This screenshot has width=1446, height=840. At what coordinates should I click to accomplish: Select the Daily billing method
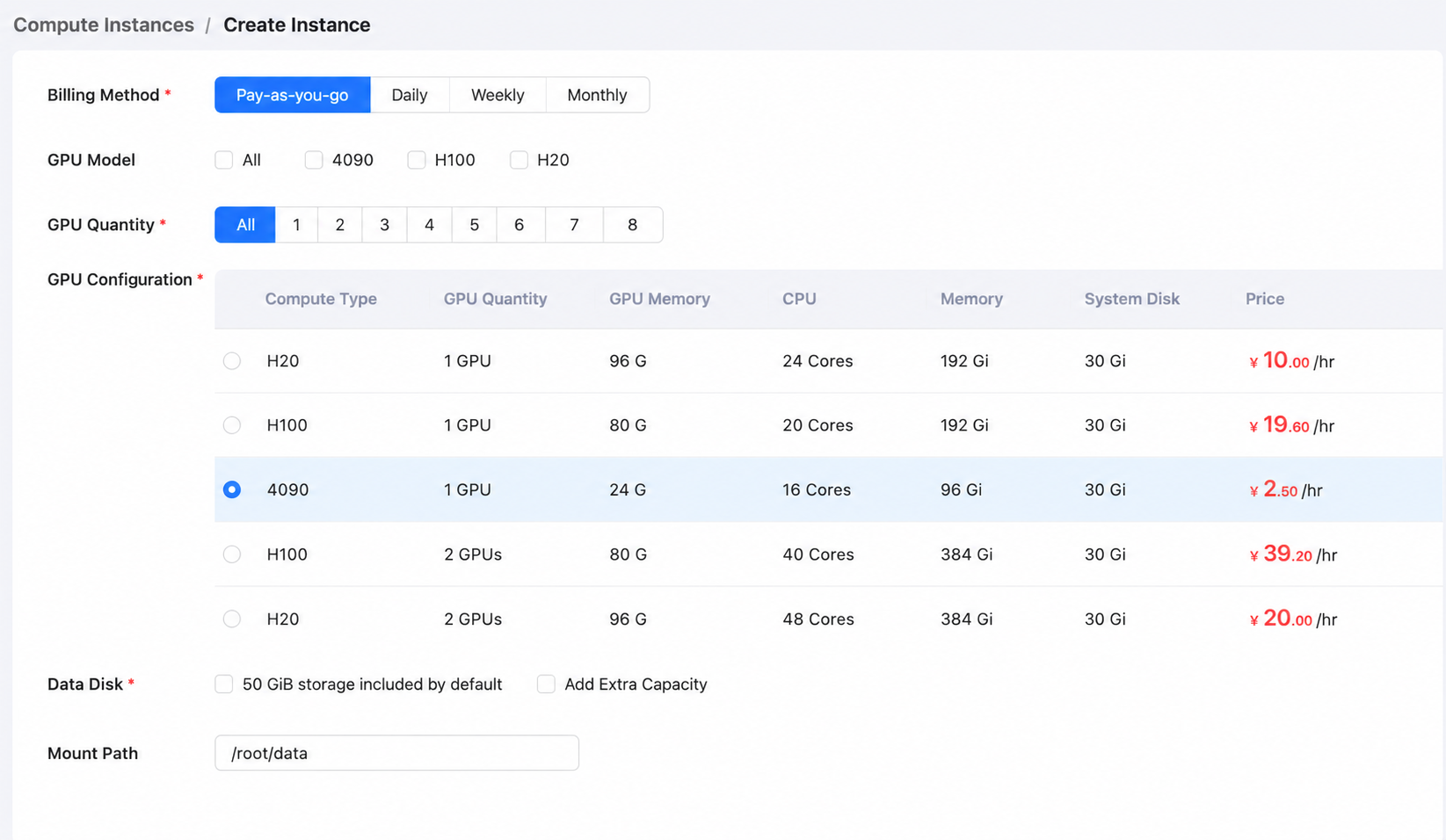click(x=410, y=95)
